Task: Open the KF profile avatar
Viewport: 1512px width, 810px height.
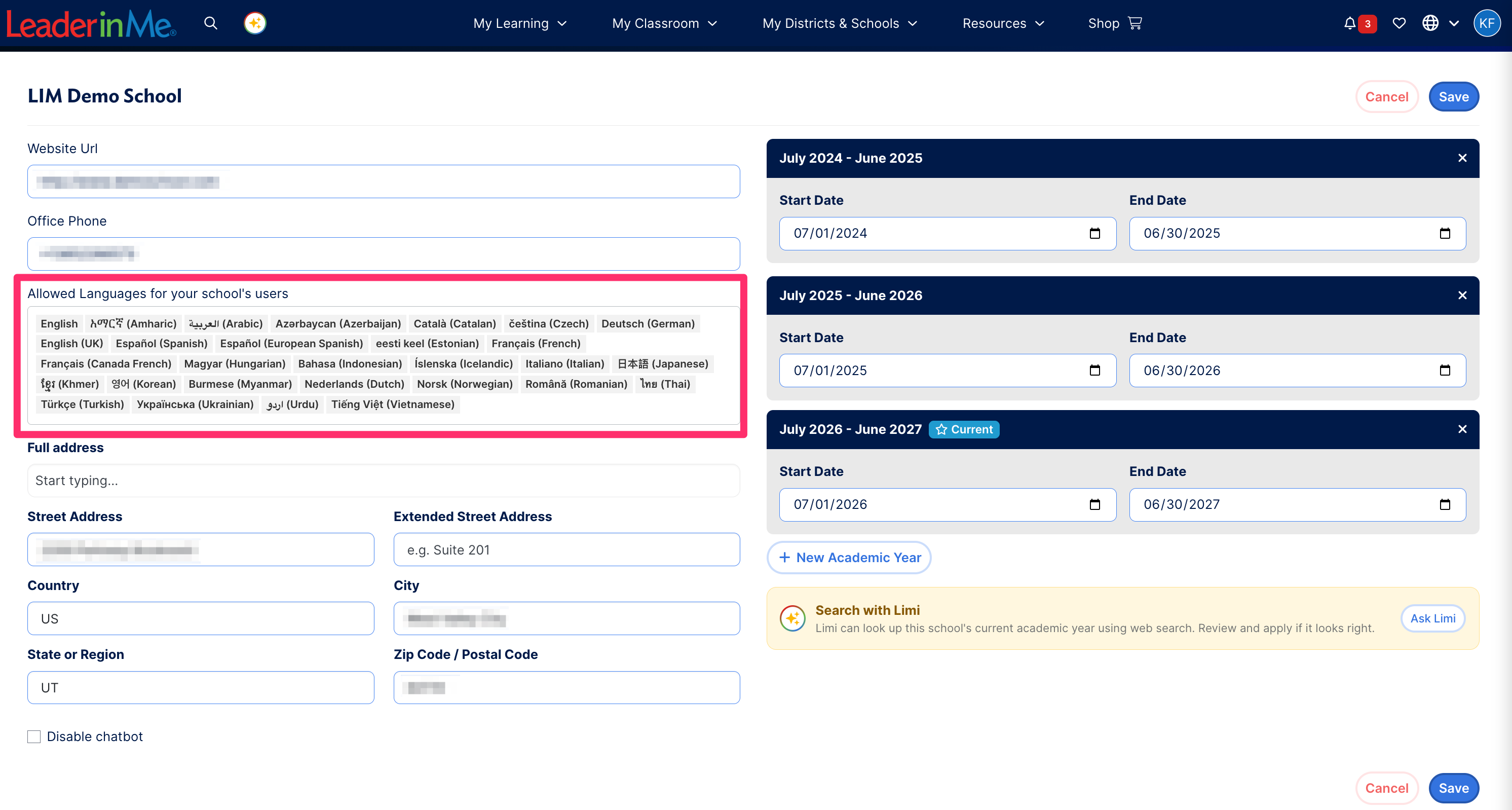Action: point(1487,23)
